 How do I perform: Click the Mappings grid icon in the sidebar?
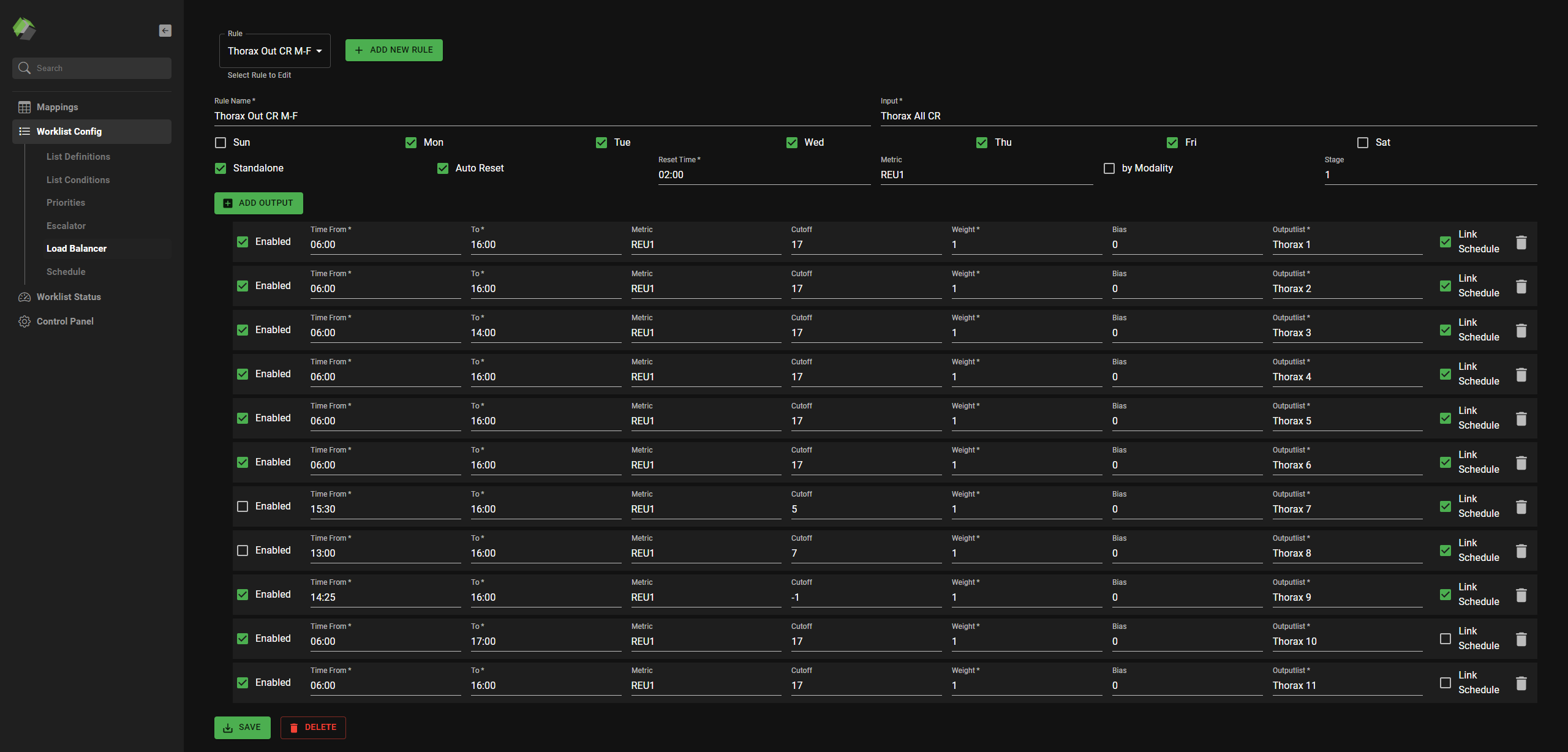coord(24,107)
